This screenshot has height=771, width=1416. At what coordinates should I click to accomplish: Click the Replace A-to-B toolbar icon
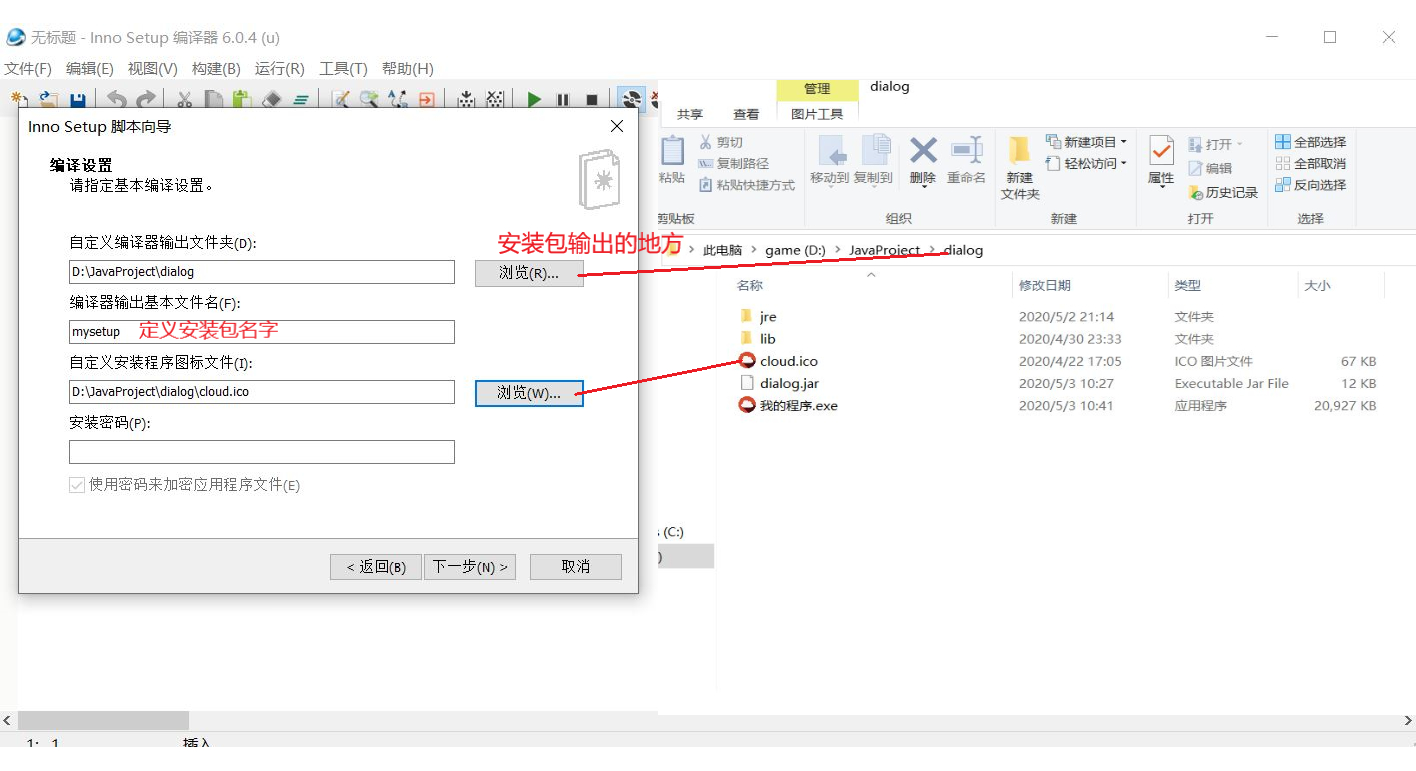[398, 99]
